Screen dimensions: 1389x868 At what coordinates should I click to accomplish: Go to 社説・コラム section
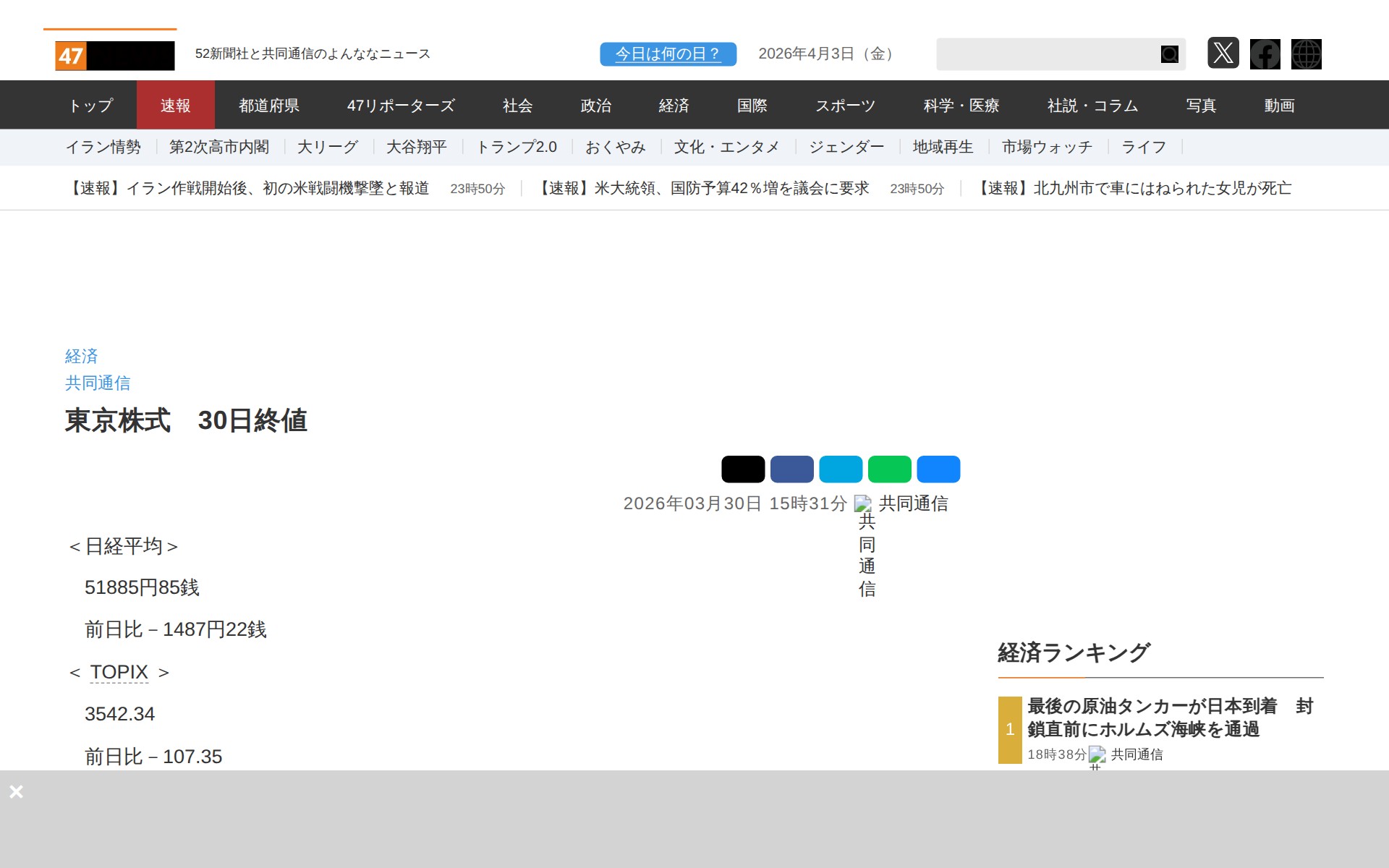[1092, 106]
